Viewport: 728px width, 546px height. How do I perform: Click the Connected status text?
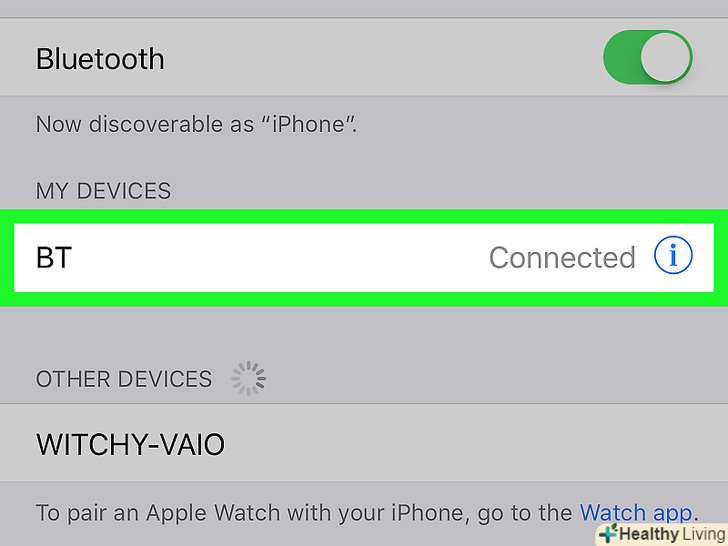(562, 258)
